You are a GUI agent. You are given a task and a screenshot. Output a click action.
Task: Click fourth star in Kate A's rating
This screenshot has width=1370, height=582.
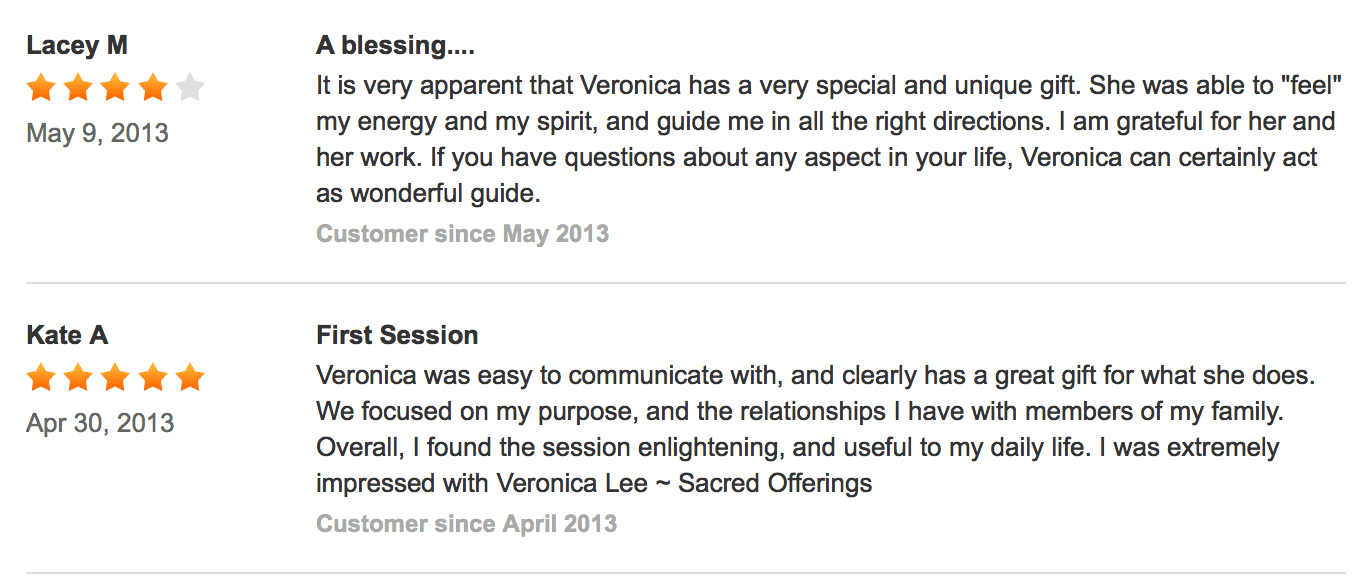pos(152,378)
